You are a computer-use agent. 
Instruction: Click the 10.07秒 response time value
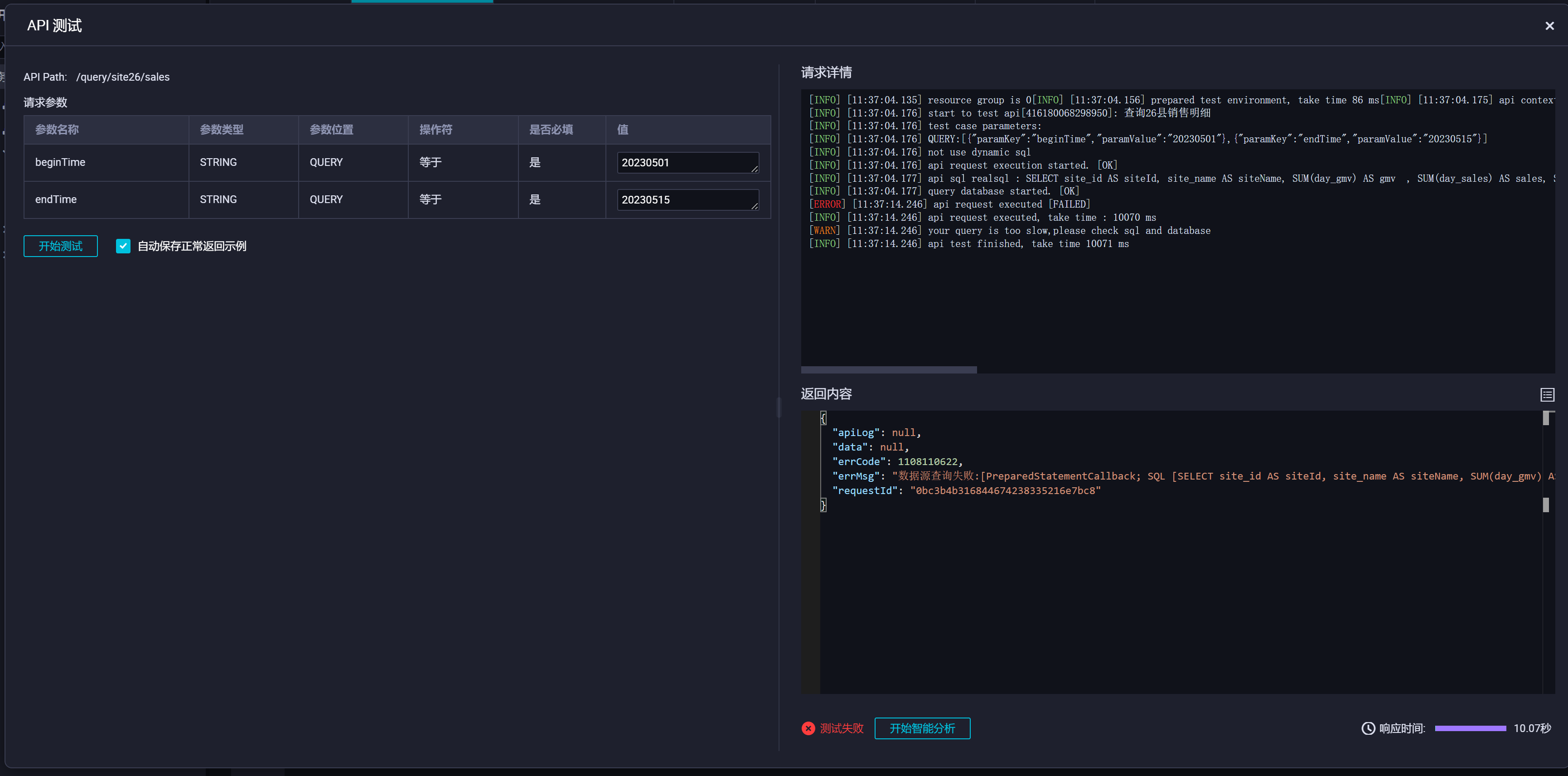1532,728
